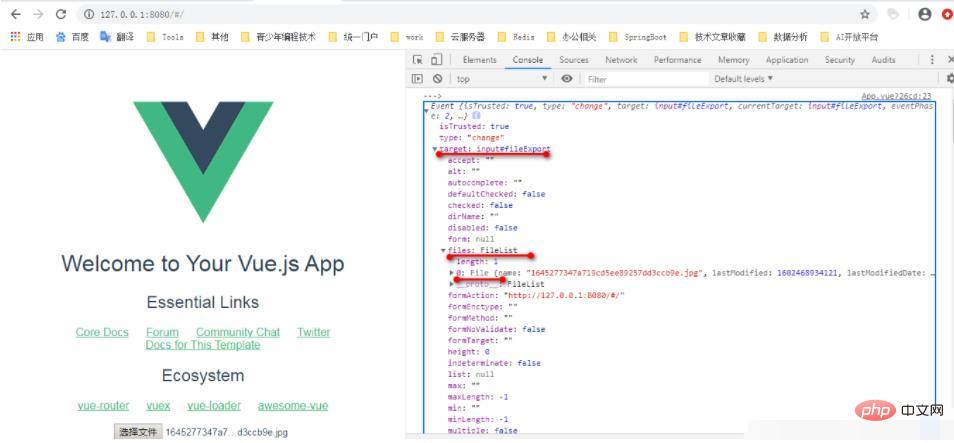Switch to the Elements tab
The width and height of the screenshot is (954, 443).
coord(479,60)
